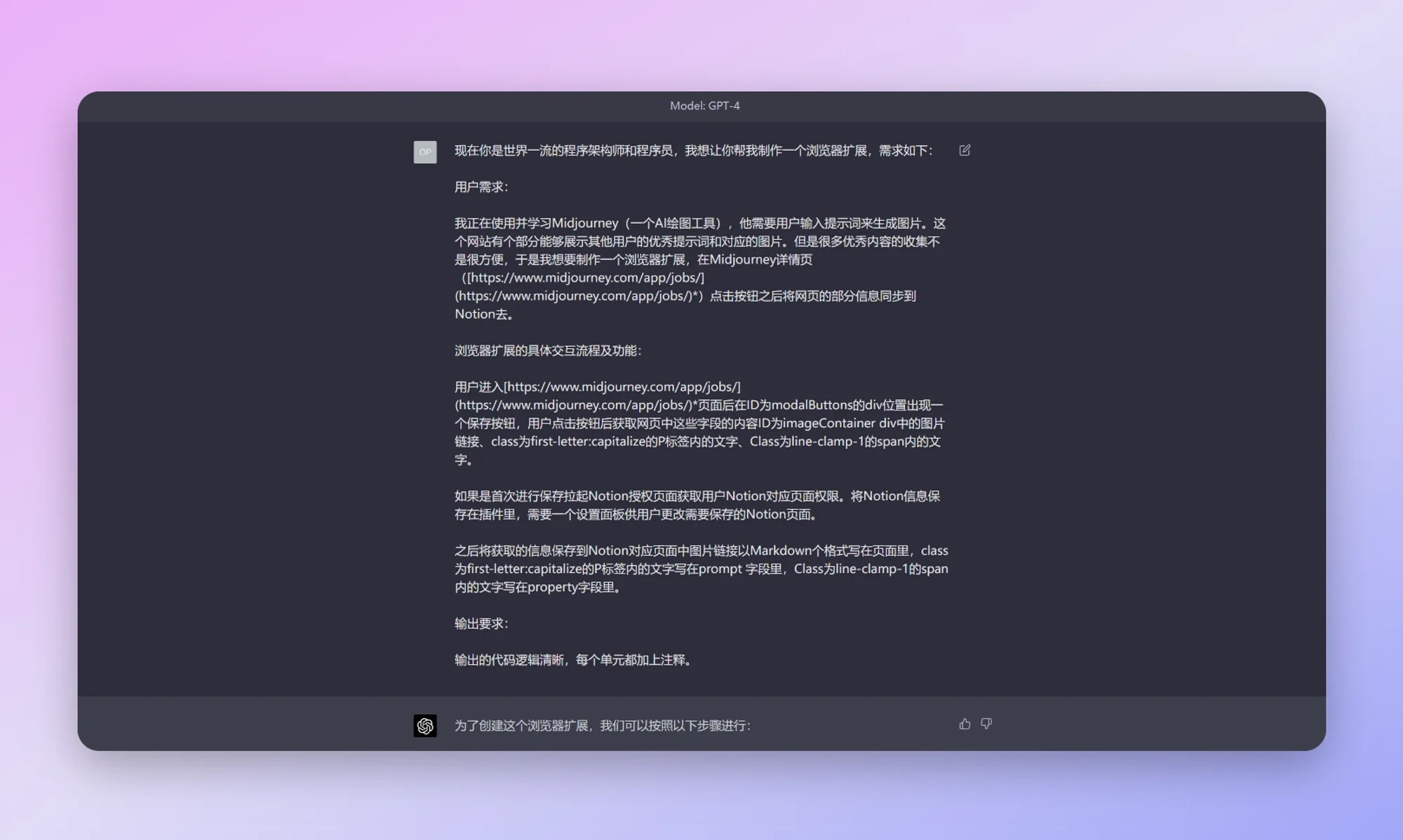
Task: Click the paragraph beginning '我正在使用并学习Midjourney'
Action: 700,269
